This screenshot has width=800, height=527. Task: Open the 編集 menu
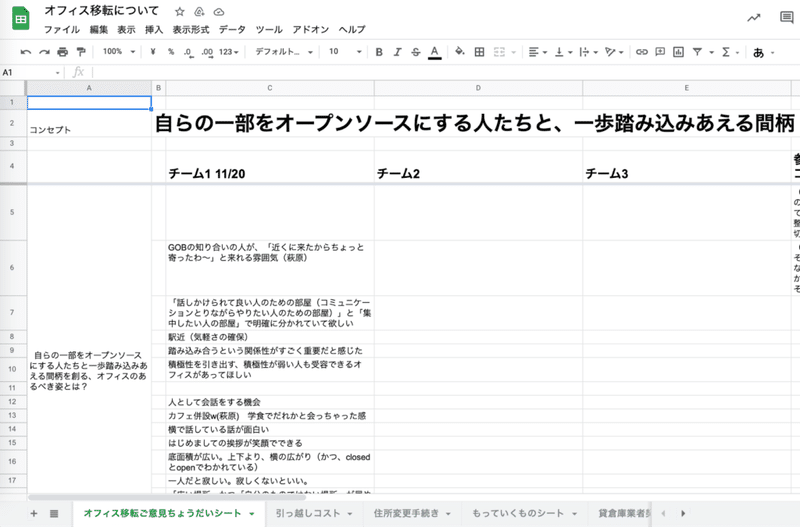coord(98,30)
